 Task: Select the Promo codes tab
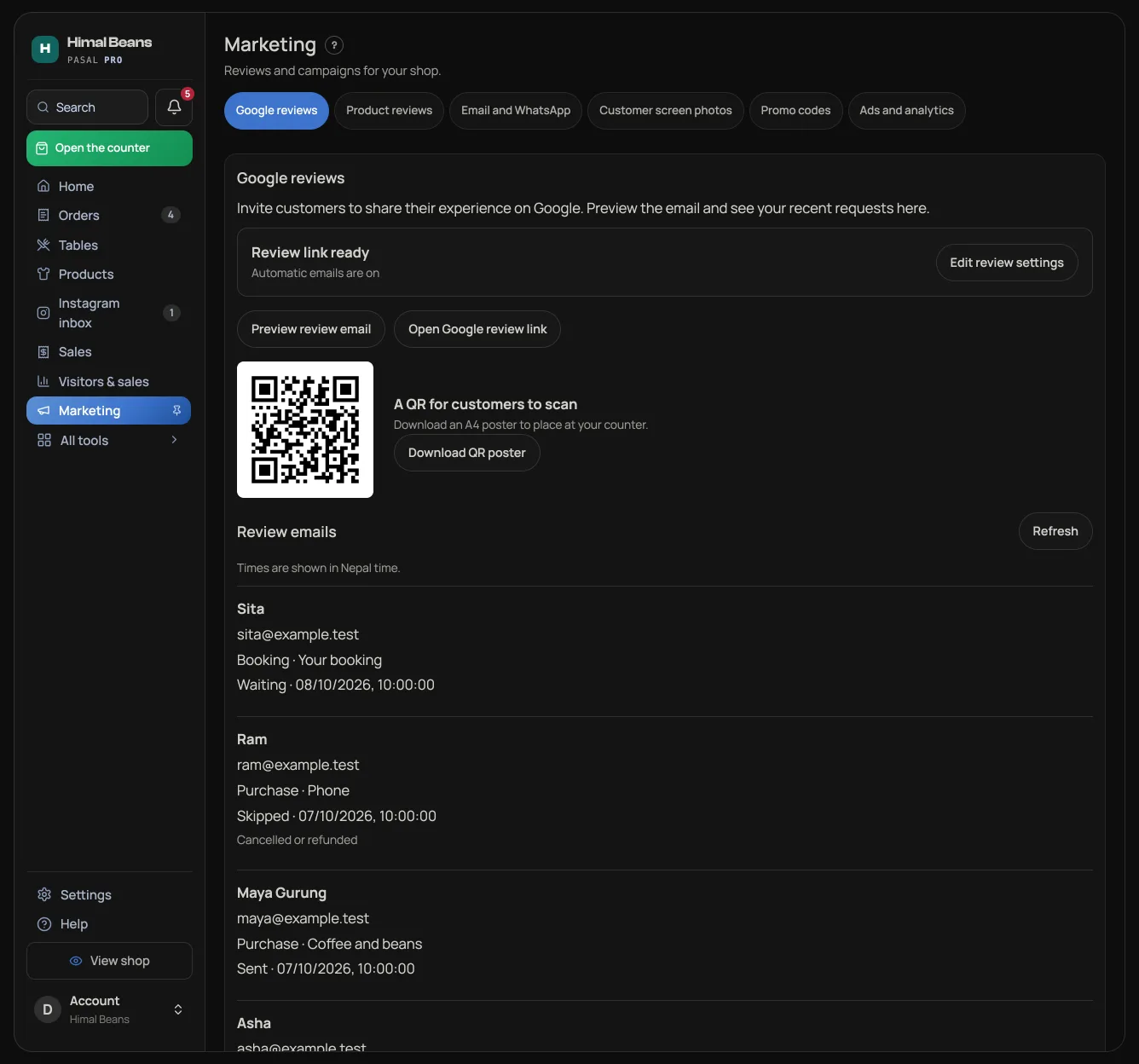(795, 111)
